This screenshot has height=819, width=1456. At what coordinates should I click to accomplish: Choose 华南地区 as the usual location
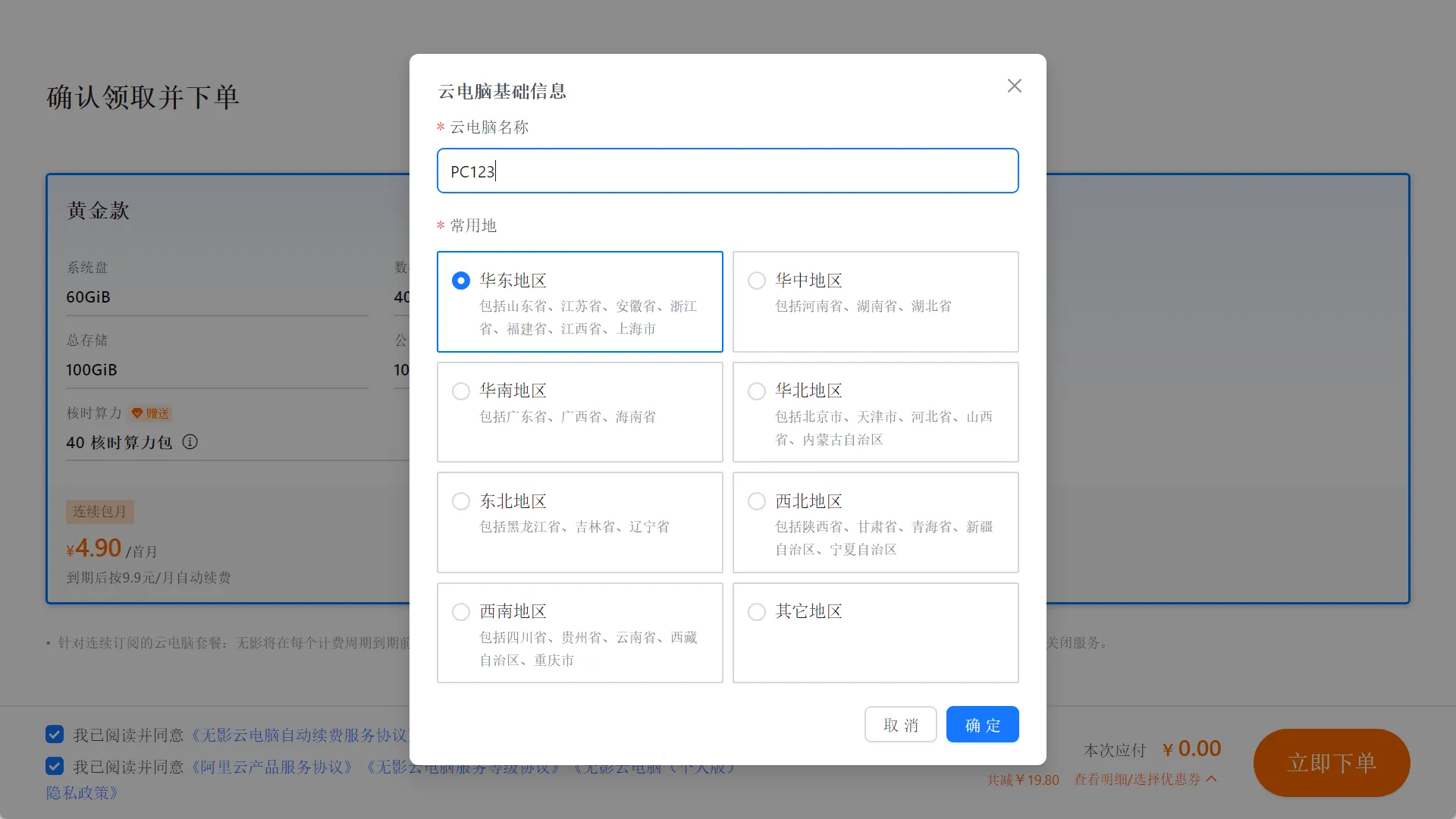point(461,391)
